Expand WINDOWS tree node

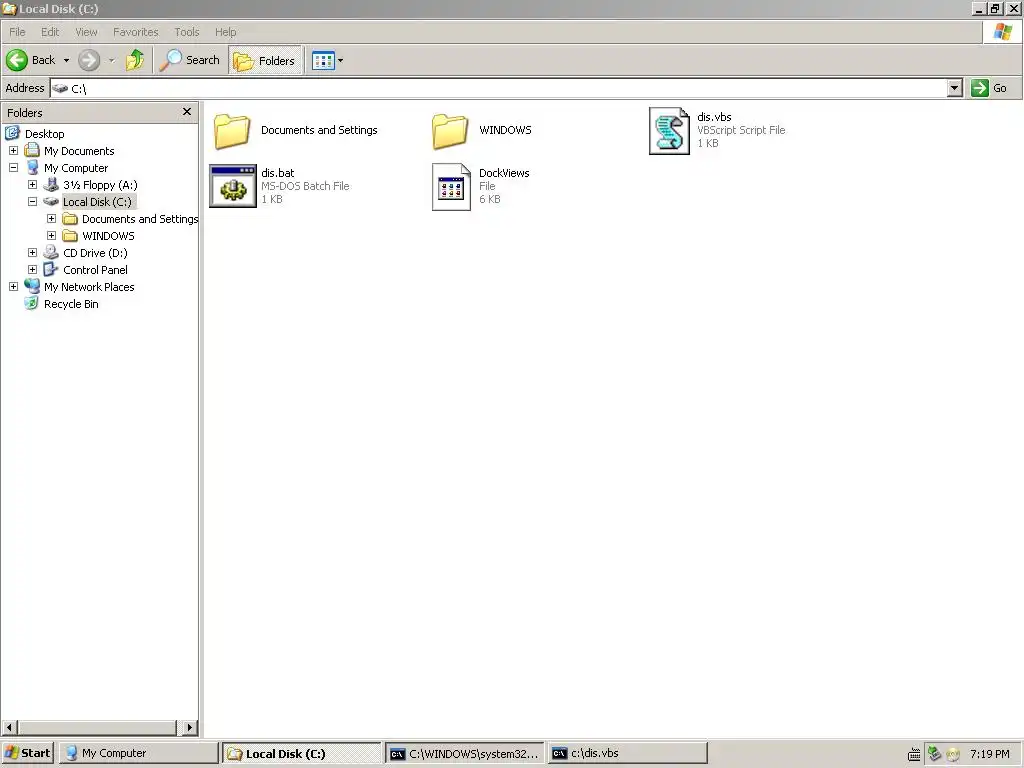(x=51, y=235)
